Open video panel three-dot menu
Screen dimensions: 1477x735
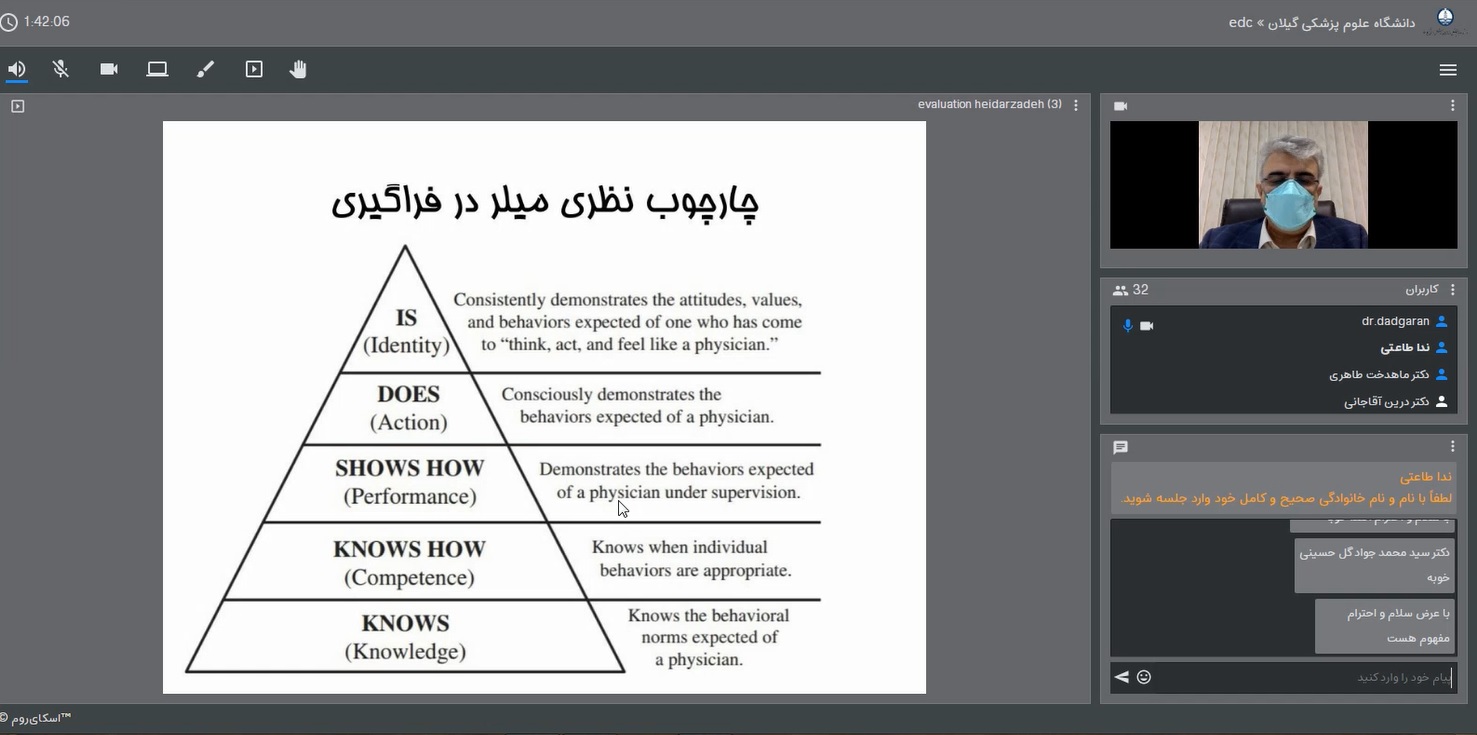tap(1452, 106)
